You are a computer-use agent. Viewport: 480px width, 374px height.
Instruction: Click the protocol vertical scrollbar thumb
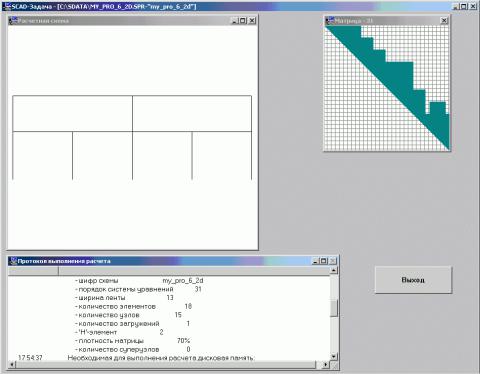[x=334, y=308]
